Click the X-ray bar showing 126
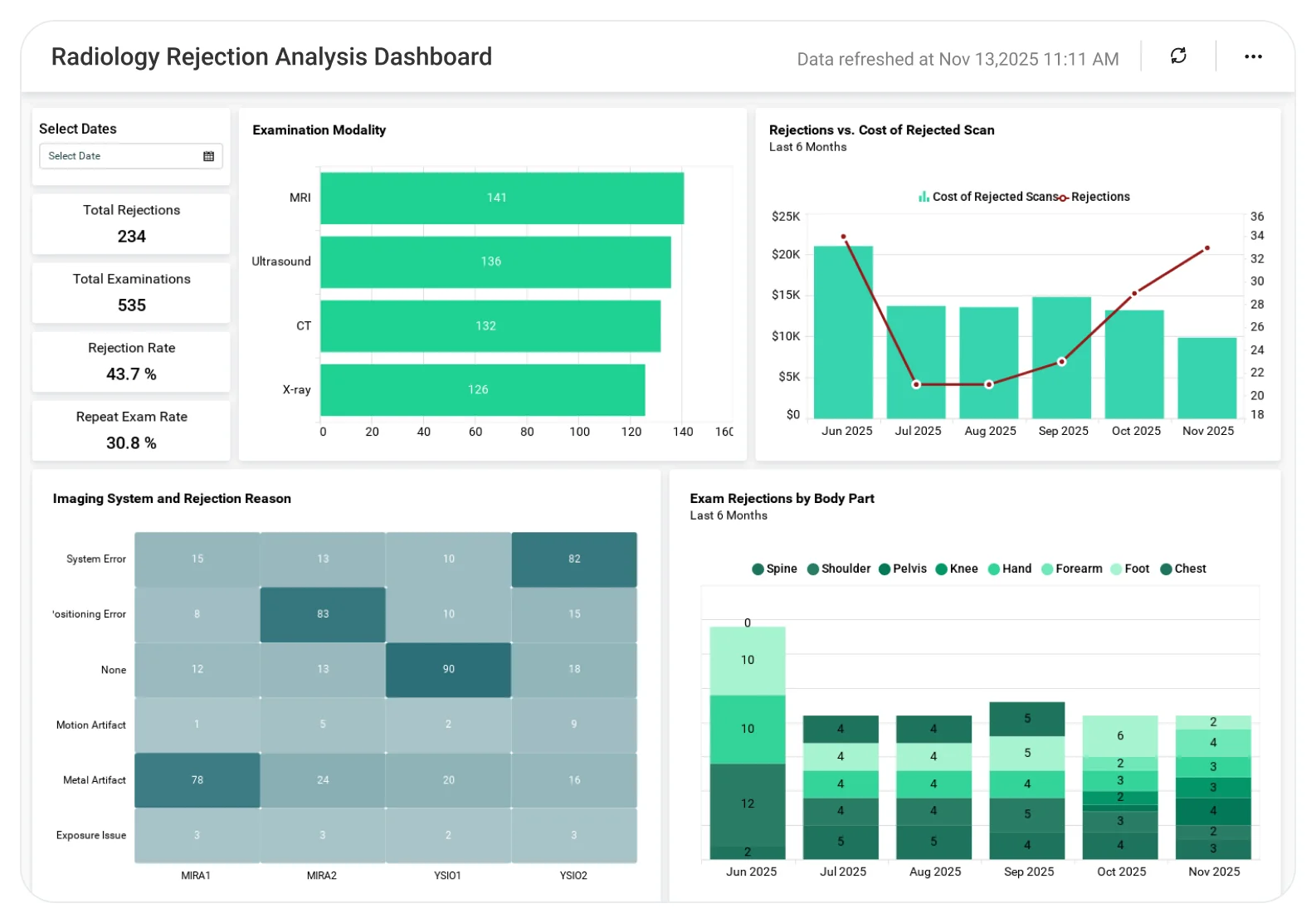Image resolution: width=1316 pixels, height=923 pixels. click(483, 389)
